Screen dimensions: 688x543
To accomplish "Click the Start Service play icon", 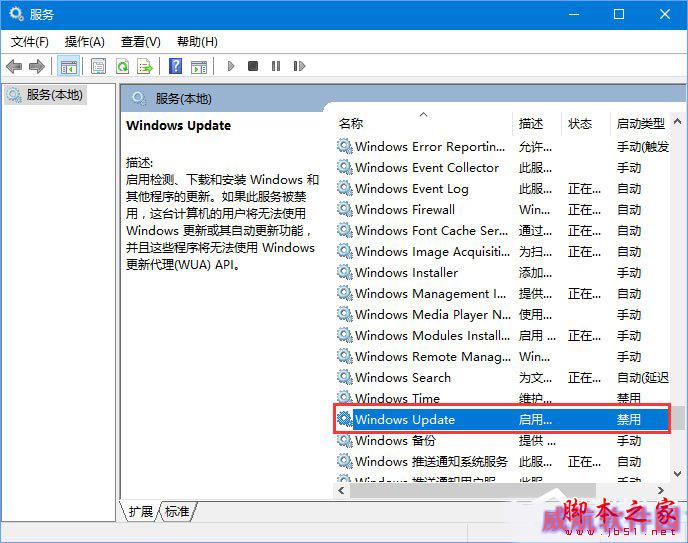I will [231, 66].
